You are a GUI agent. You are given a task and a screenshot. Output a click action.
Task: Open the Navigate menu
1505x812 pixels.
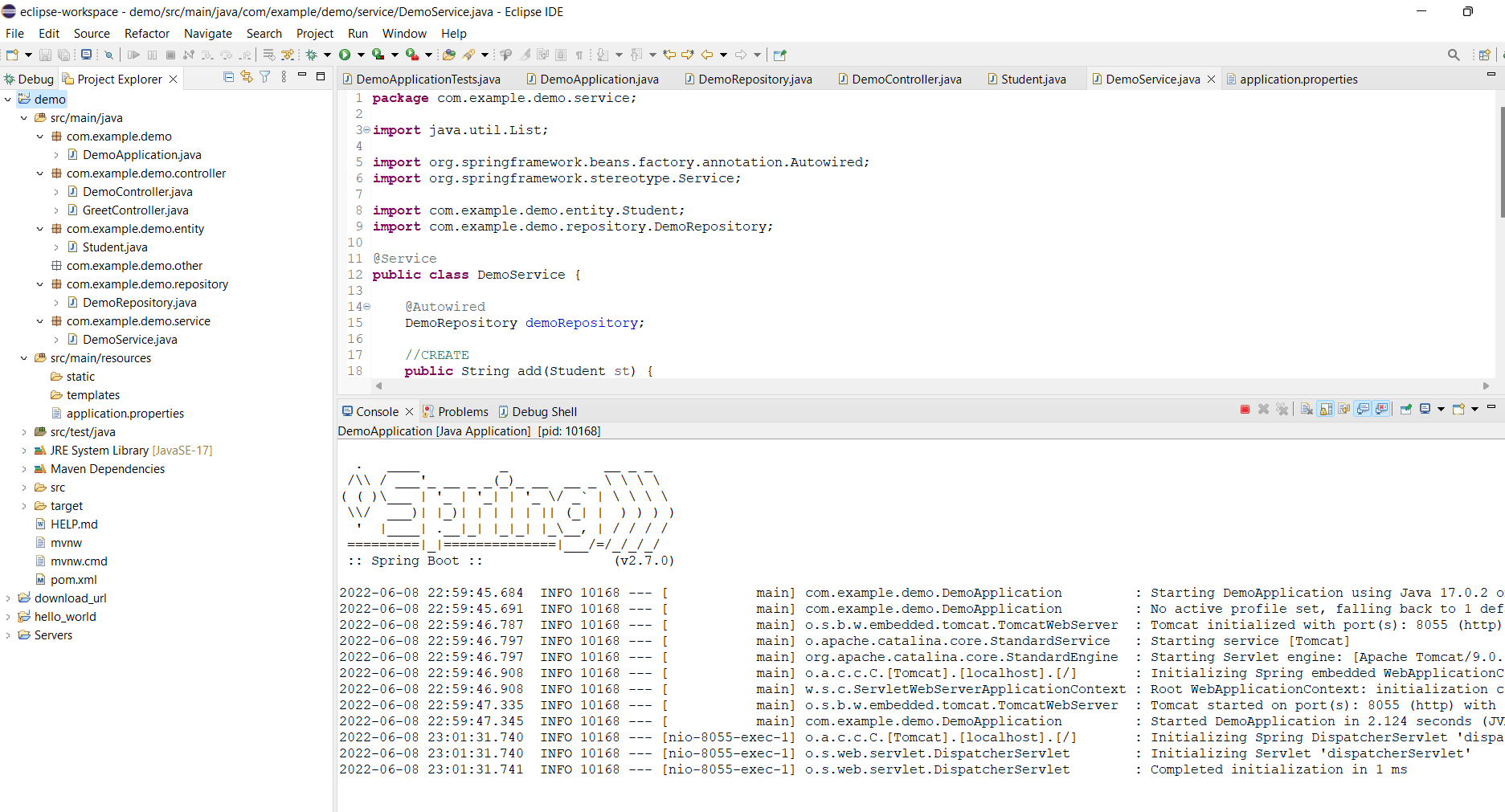click(x=207, y=34)
